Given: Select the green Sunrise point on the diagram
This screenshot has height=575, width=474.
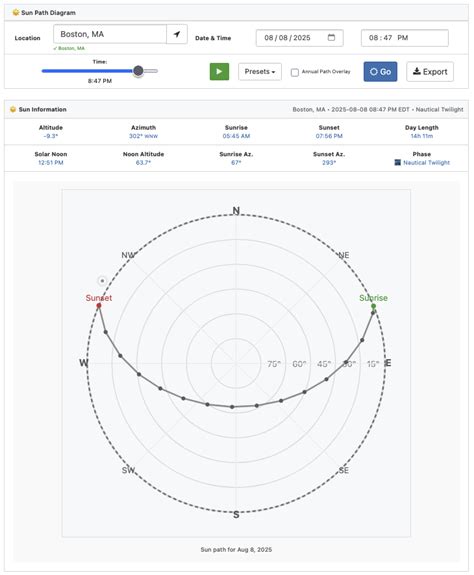Looking at the screenshot, I should click(x=373, y=306).
